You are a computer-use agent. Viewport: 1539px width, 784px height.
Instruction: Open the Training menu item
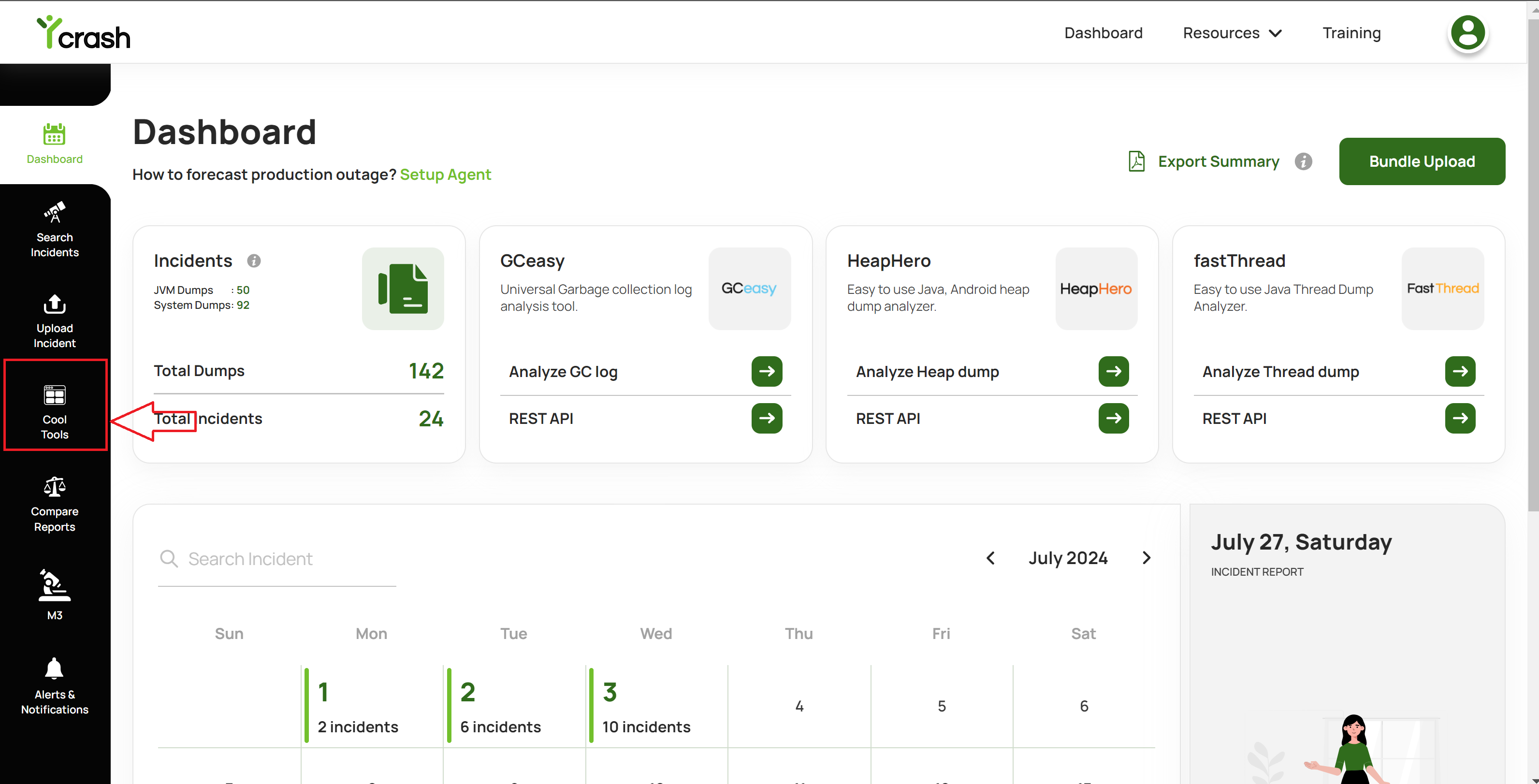[x=1351, y=33]
